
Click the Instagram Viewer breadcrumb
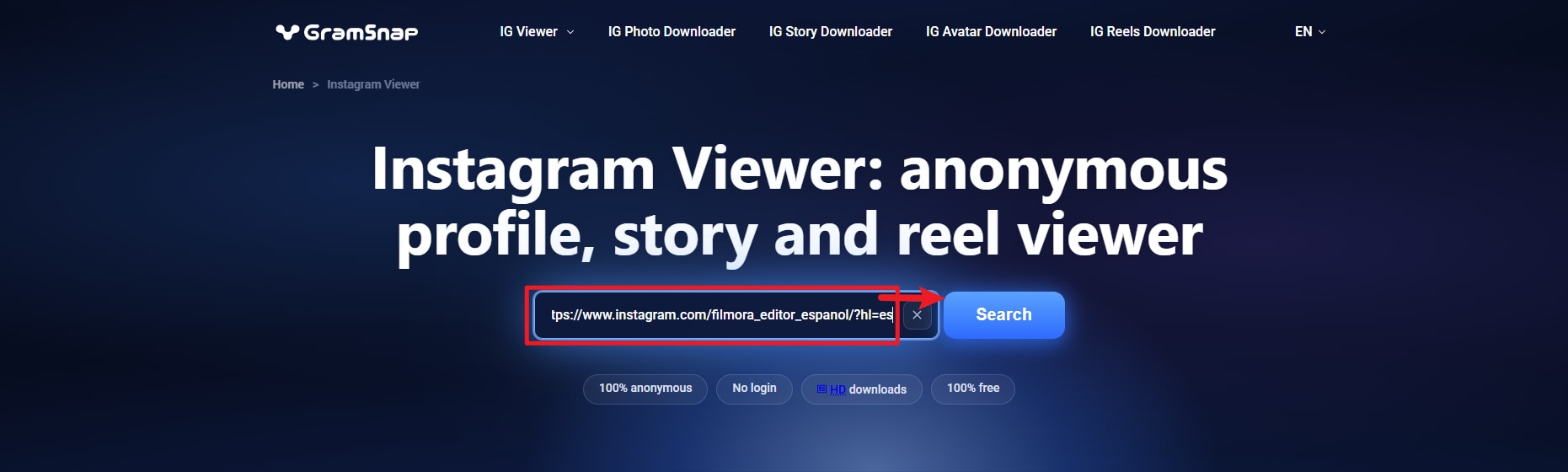point(373,84)
